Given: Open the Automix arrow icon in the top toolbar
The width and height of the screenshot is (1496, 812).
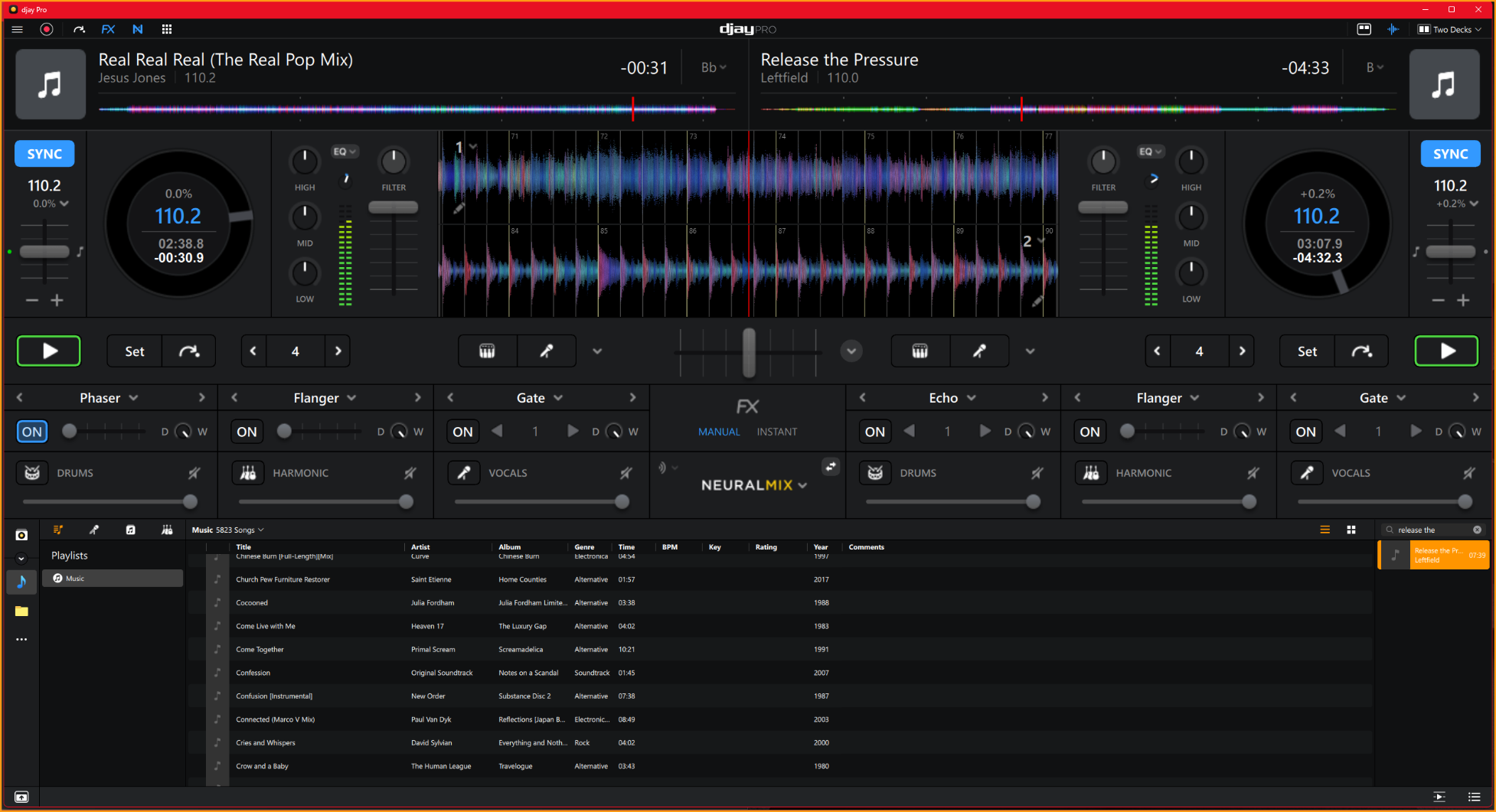Looking at the screenshot, I should (79, 29).
